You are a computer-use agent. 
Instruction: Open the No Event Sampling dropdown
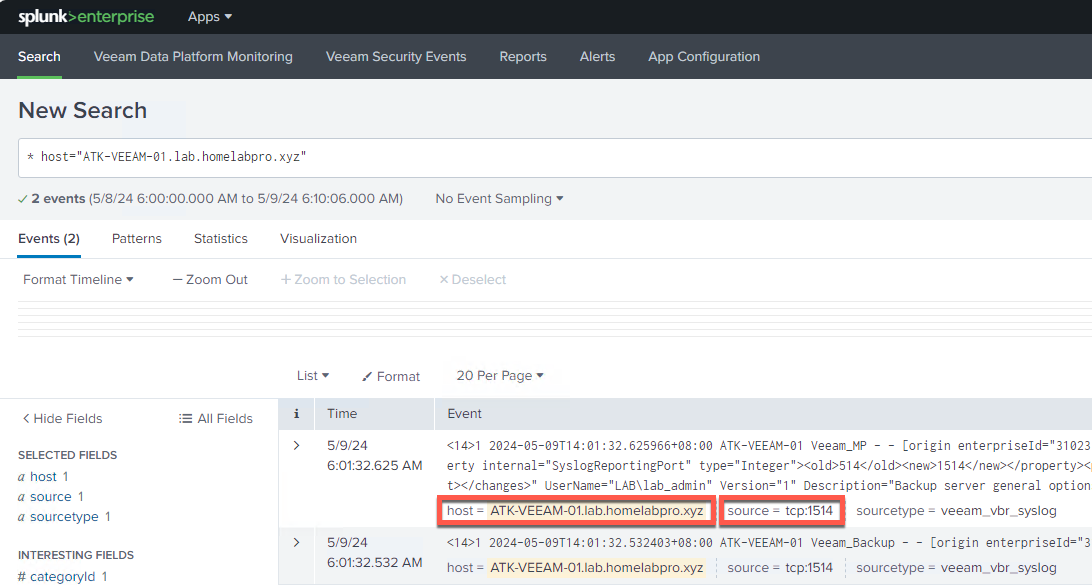tap(499, 199)
